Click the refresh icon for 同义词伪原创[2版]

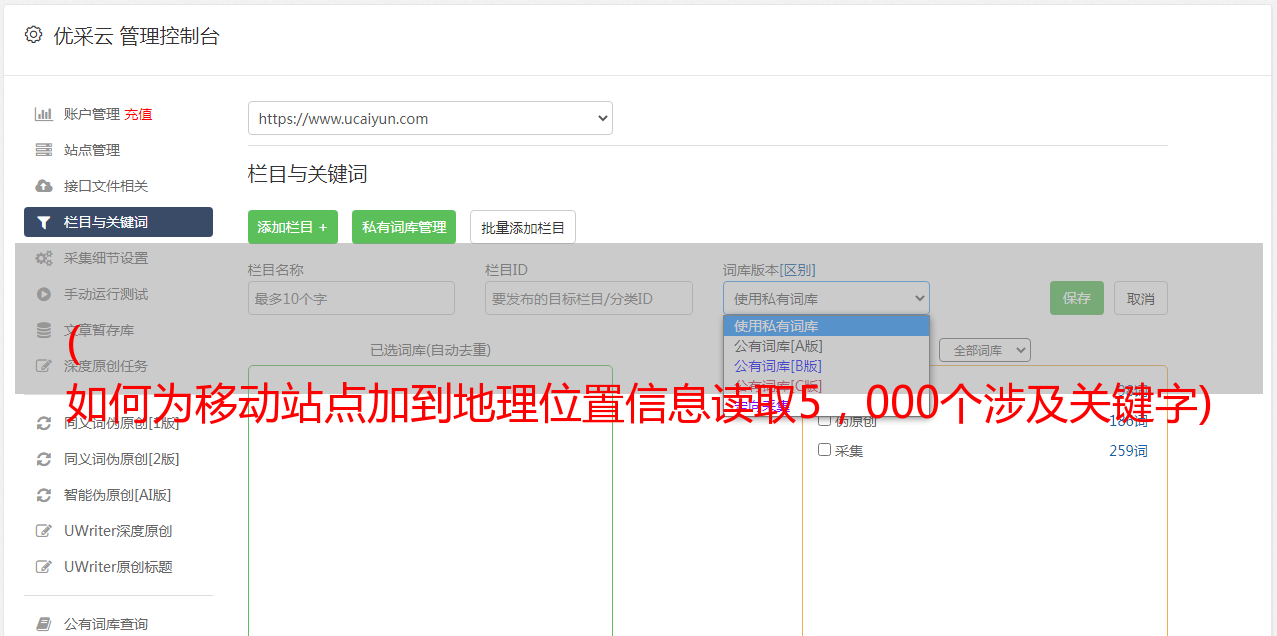(44, 459)
